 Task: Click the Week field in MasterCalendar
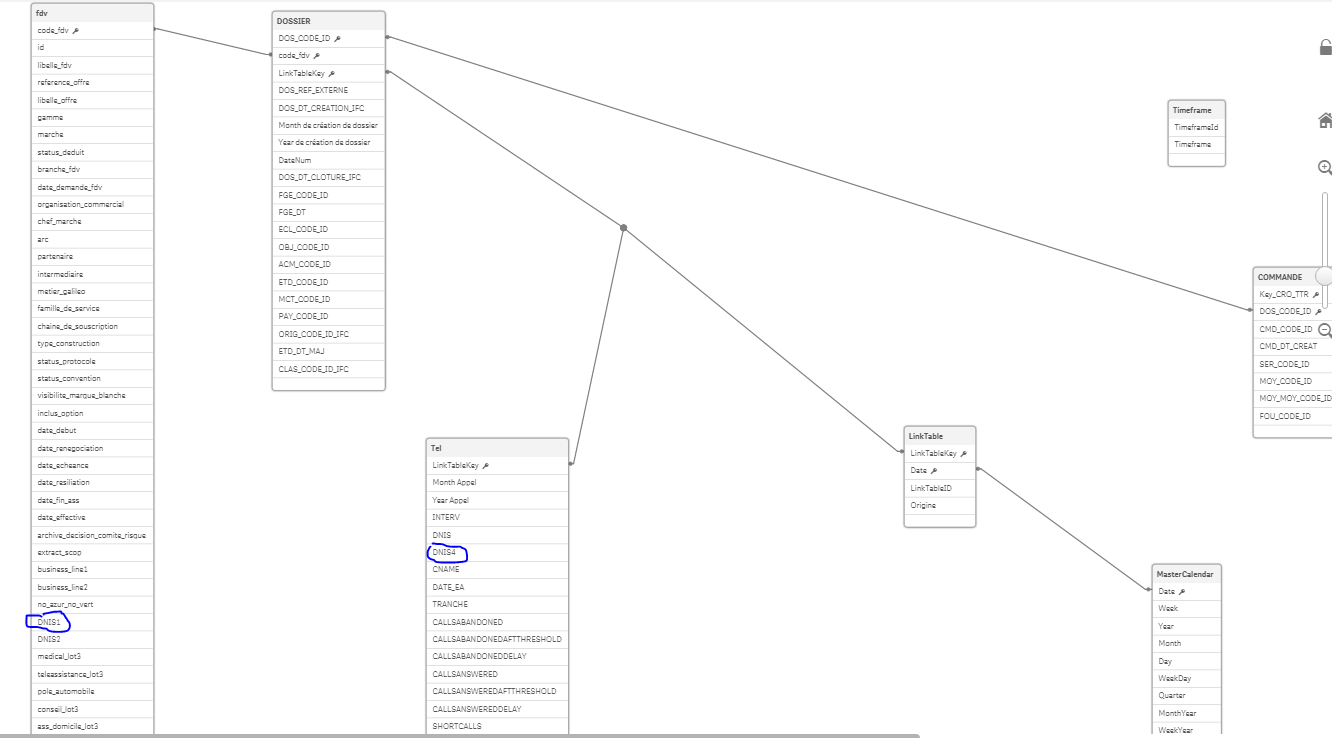1187,608
